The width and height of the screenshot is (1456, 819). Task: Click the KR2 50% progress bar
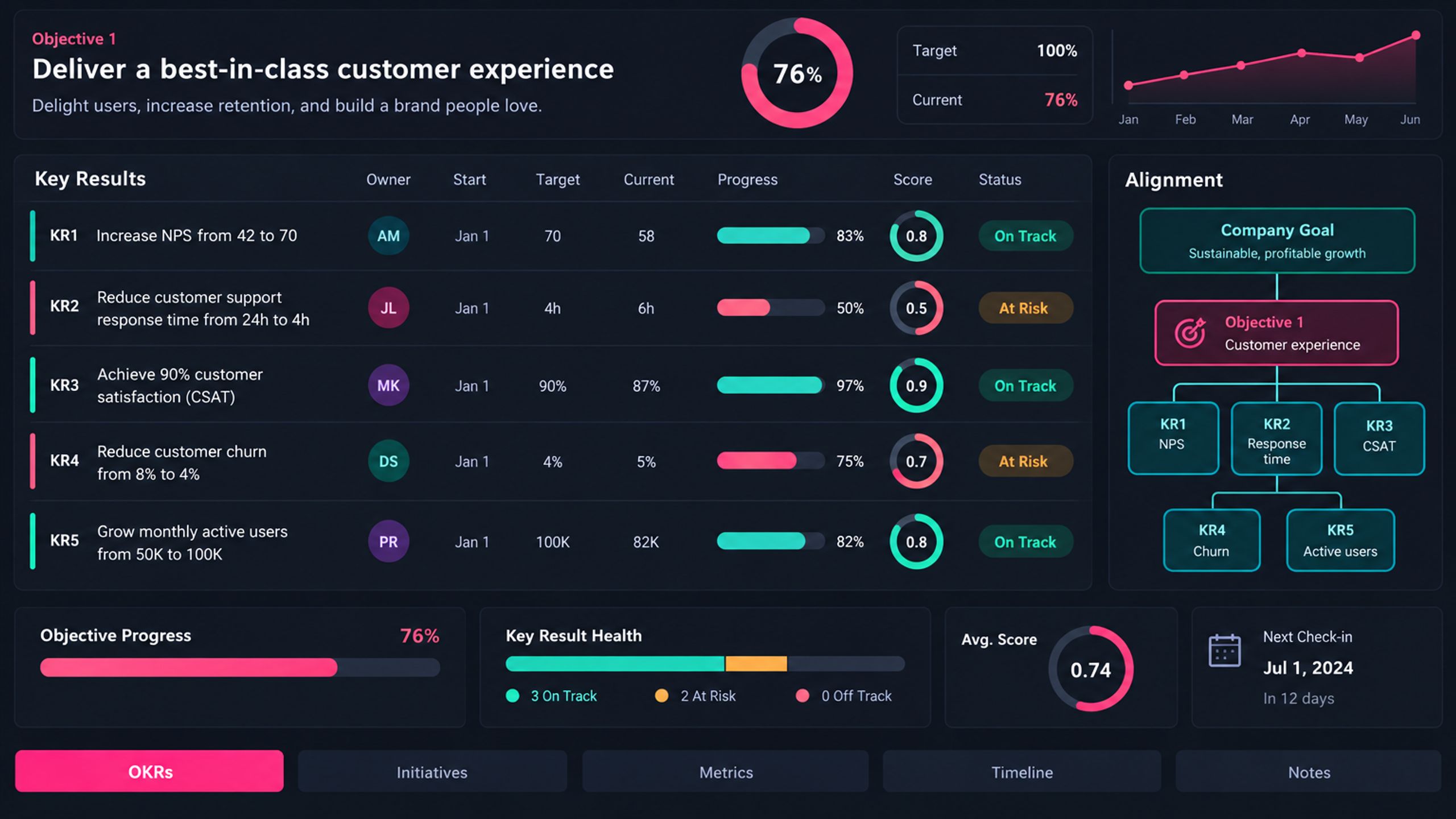click(771, 308)
